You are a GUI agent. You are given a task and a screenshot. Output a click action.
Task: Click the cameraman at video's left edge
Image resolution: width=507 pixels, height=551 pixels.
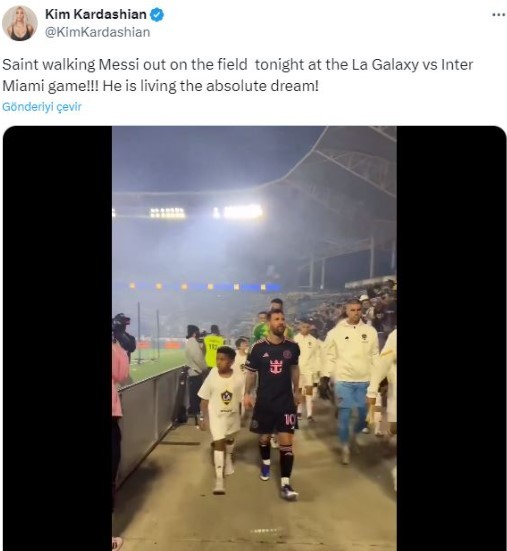(x=123, y=334)
